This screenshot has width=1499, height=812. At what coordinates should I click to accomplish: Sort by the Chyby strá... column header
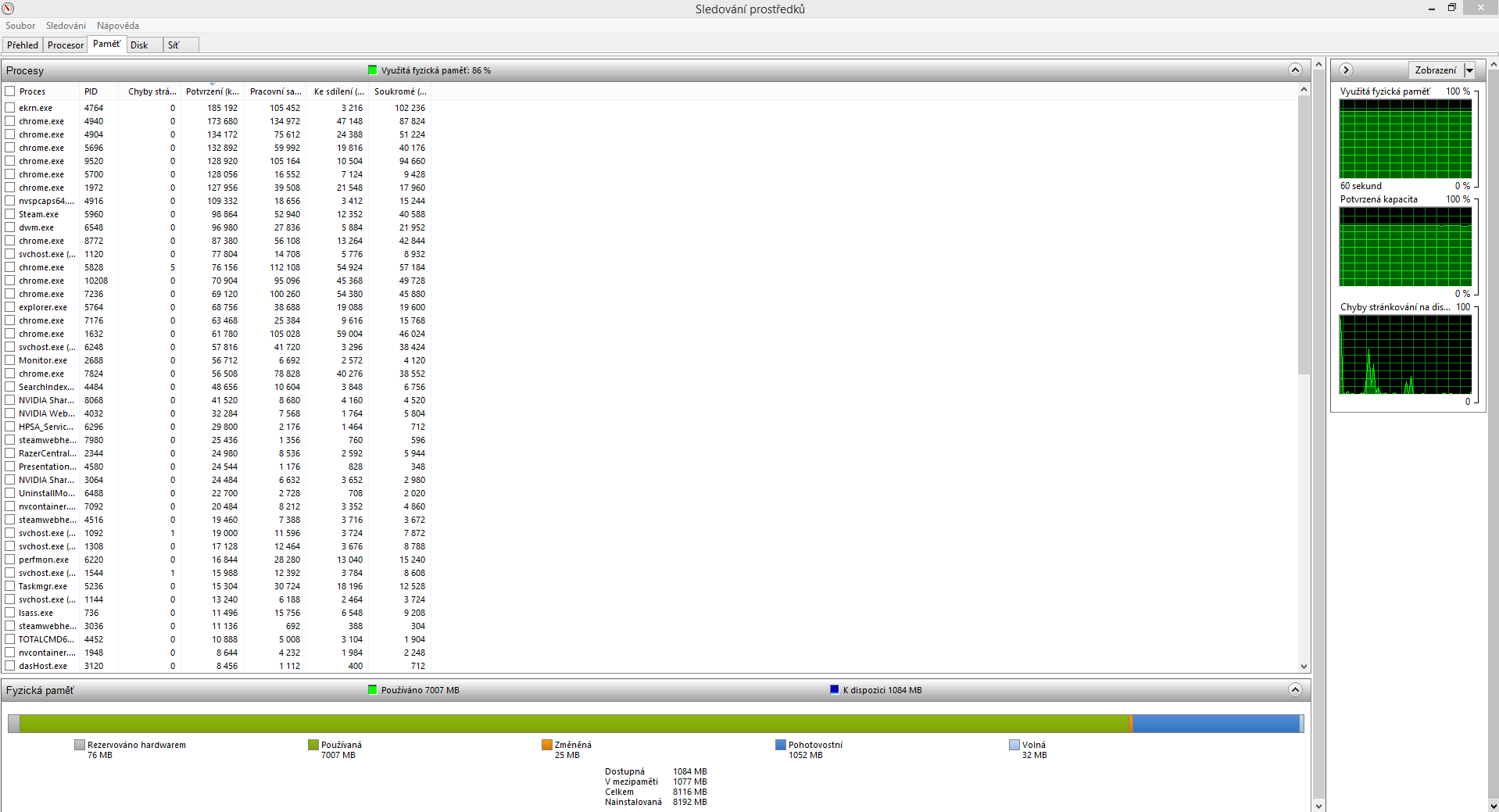tap(149, 91)
